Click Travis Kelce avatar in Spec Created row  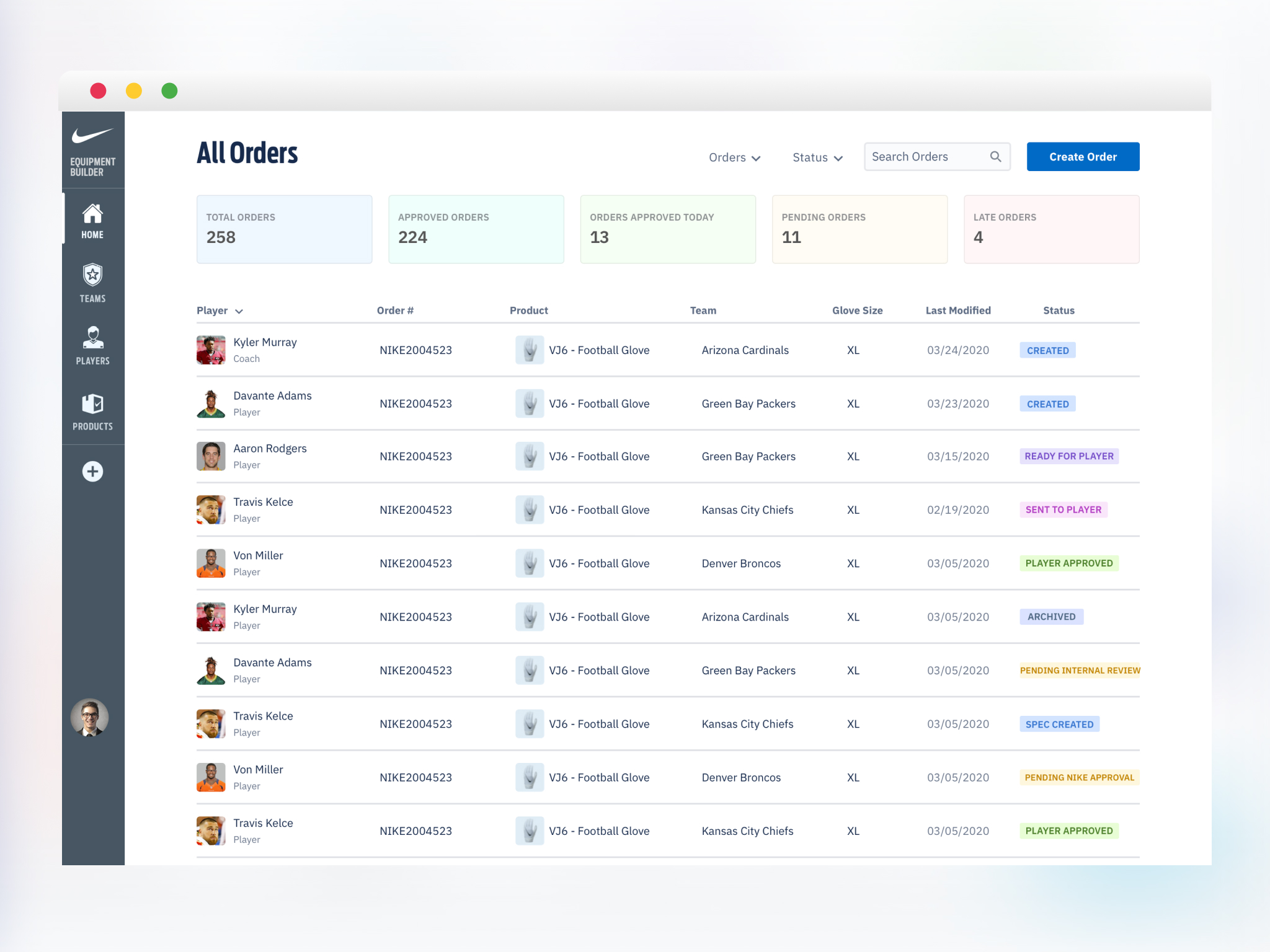coord(211,724)
